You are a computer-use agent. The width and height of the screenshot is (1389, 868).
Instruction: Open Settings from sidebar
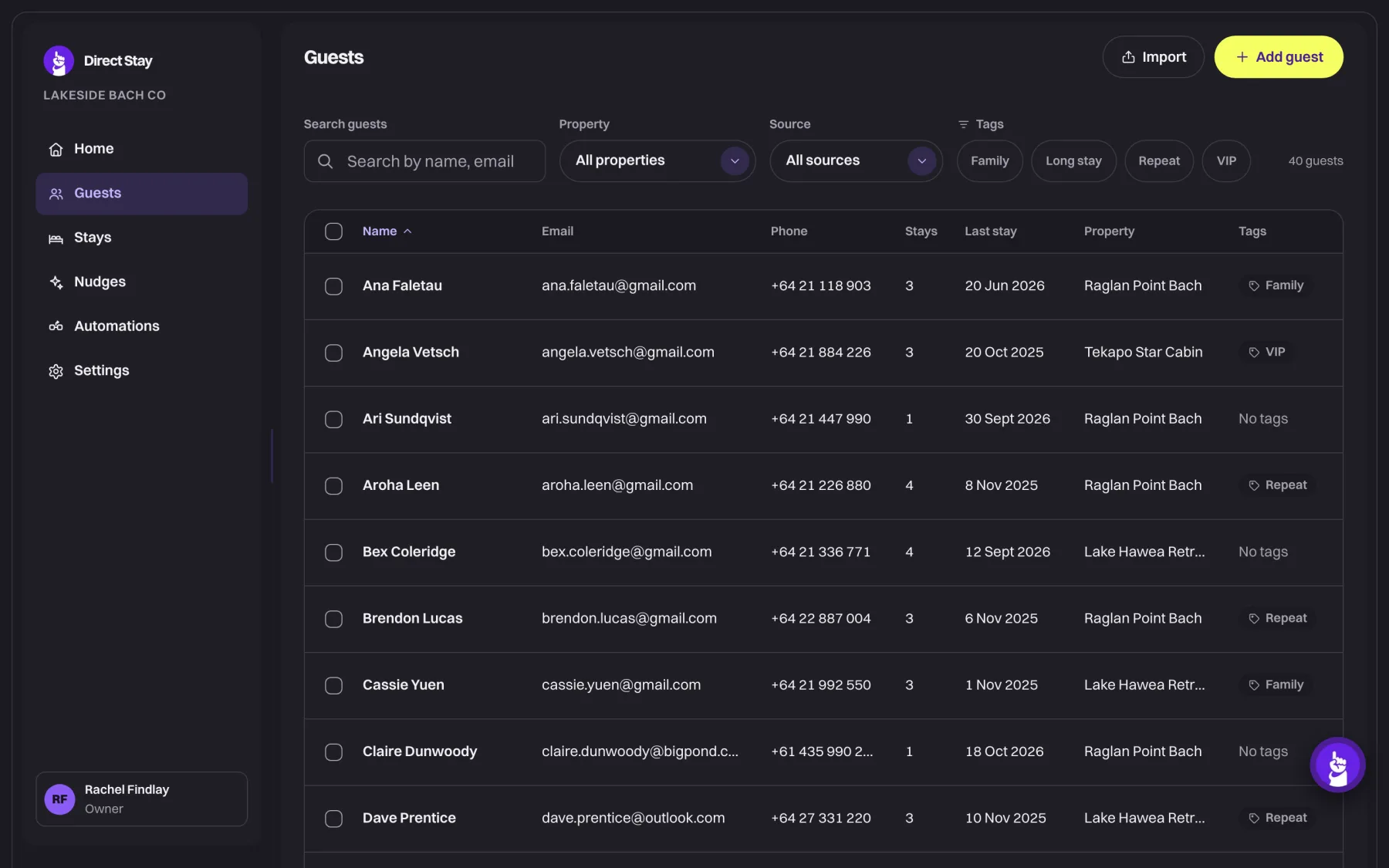tap(141, 371)
